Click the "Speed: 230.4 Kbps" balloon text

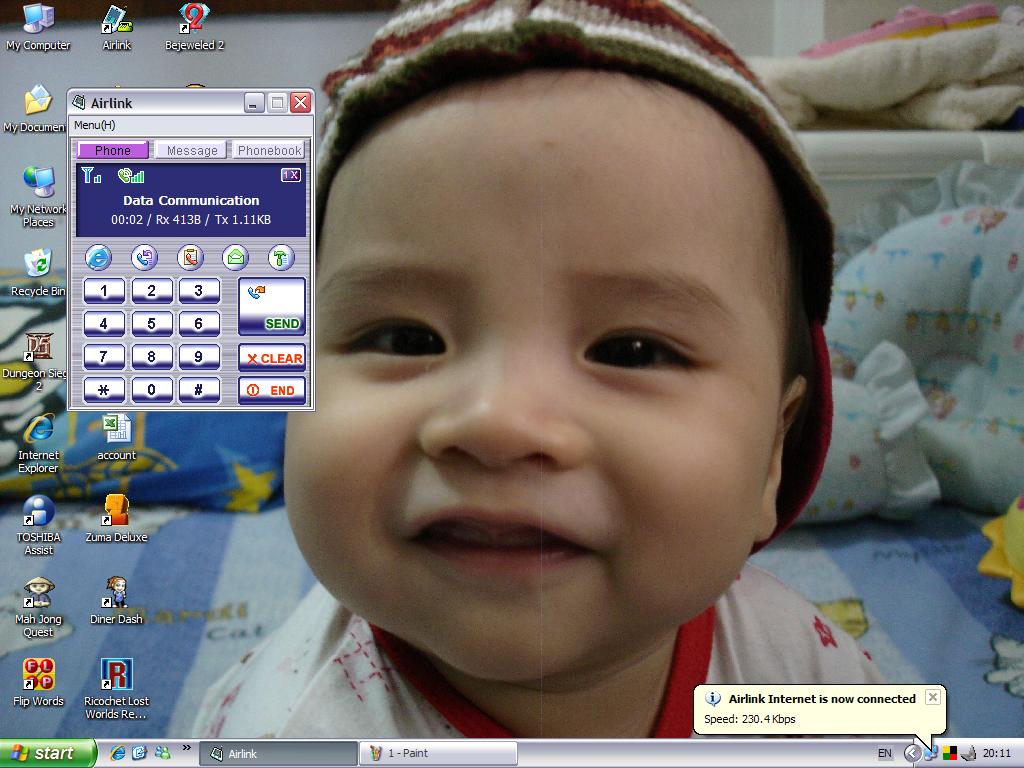tap(750, 719)
